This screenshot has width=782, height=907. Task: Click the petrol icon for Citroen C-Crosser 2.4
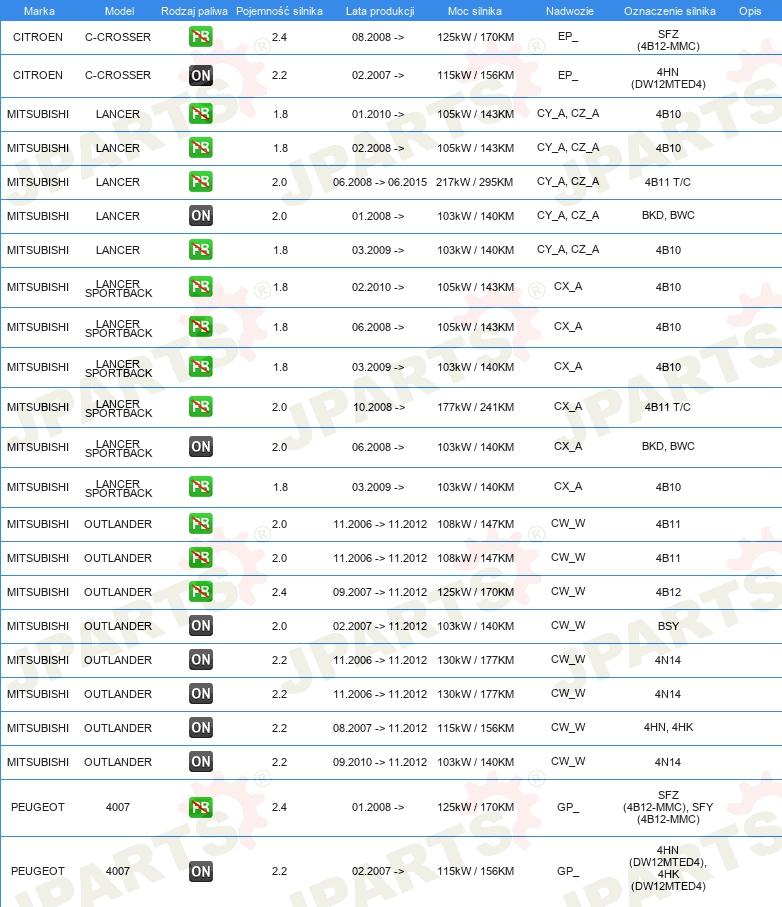coord(201,36)
